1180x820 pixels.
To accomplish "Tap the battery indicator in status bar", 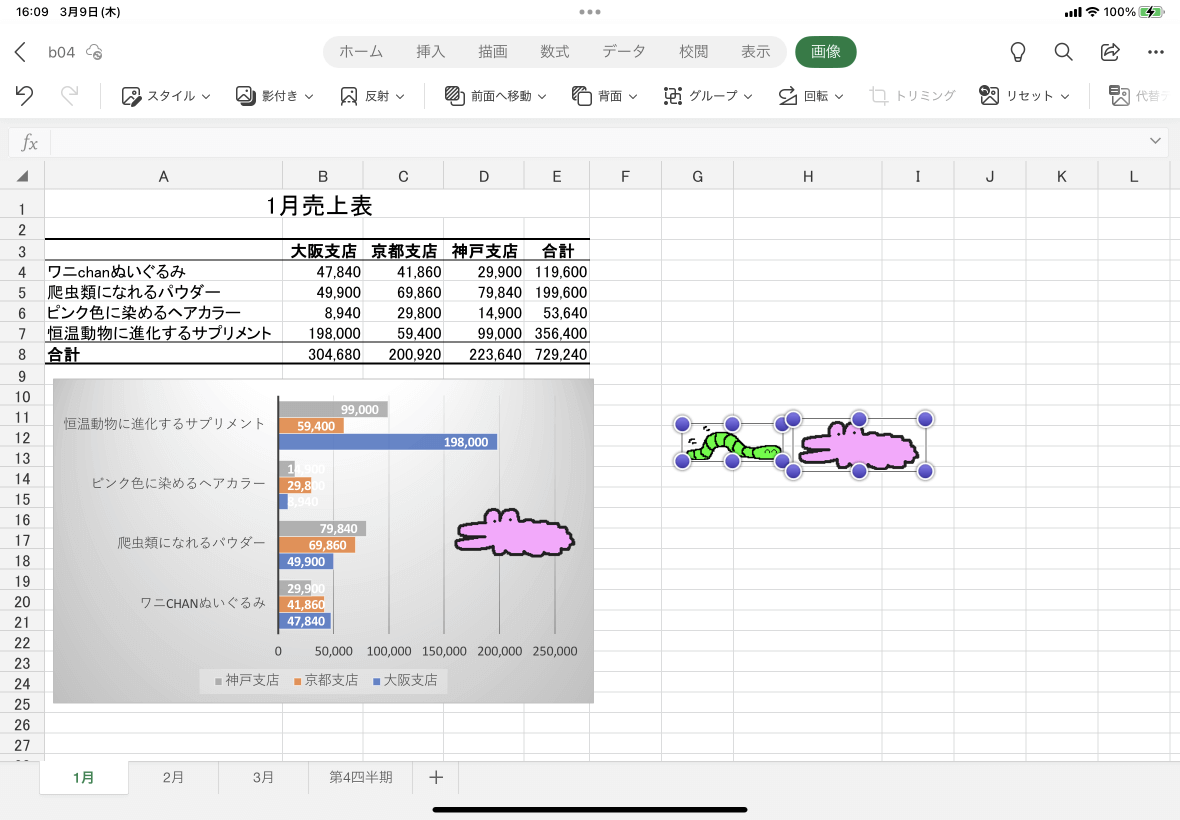I will click(1151, 12).
